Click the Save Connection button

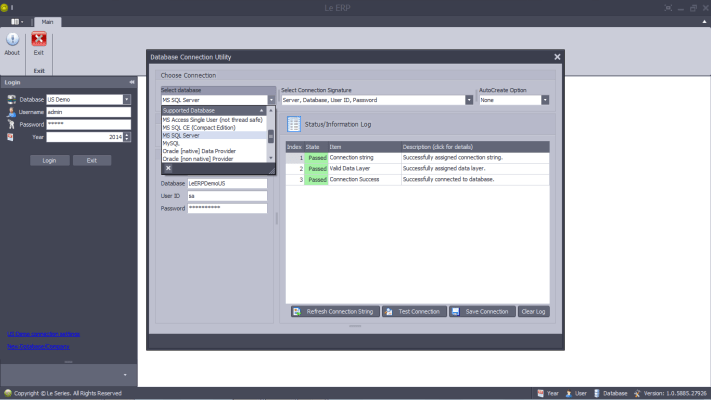482,312
